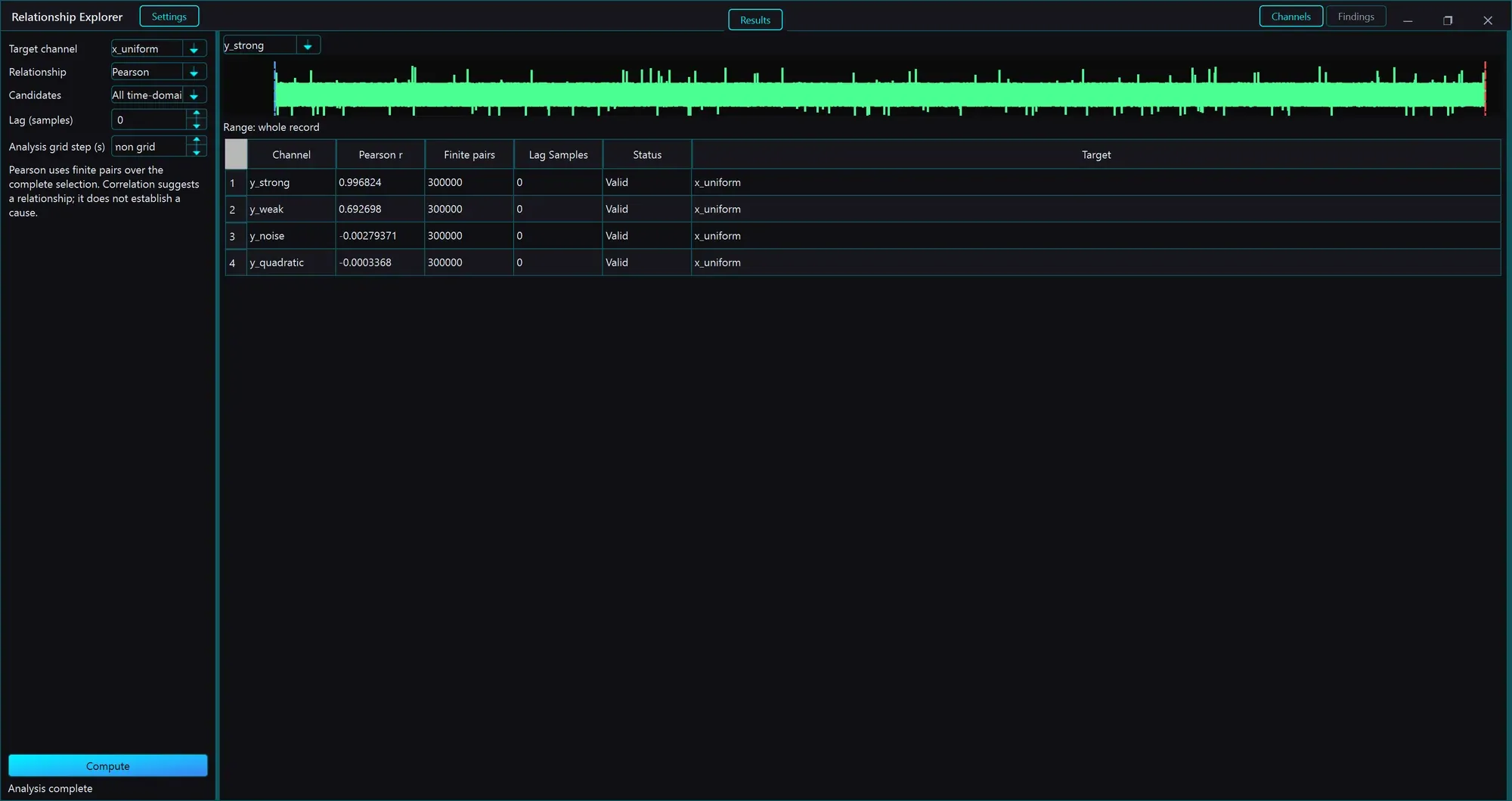Select the y_weak channel cell
This screenshot has height=801, width=1512.
(x=291, y=209)
